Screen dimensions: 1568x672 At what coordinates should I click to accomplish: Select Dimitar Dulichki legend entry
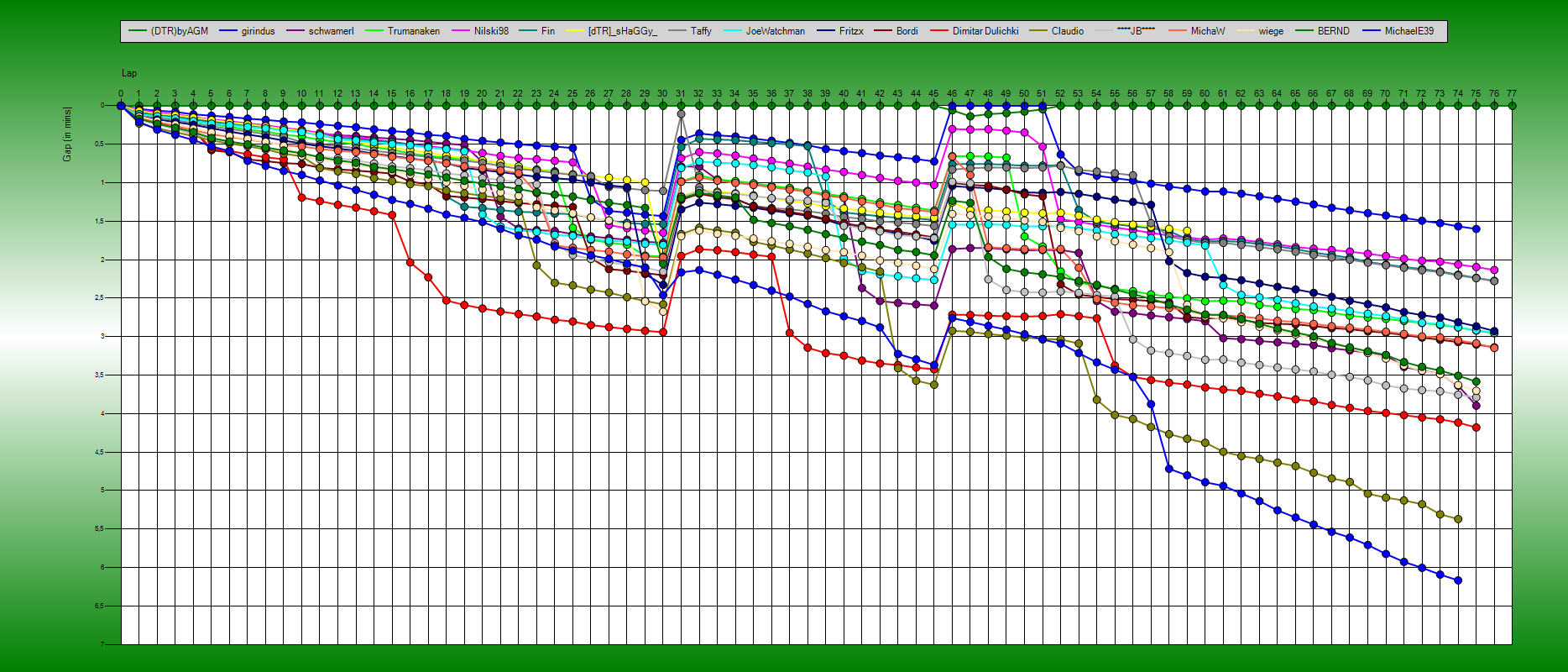pyautogui.click(x=985, y=31)
